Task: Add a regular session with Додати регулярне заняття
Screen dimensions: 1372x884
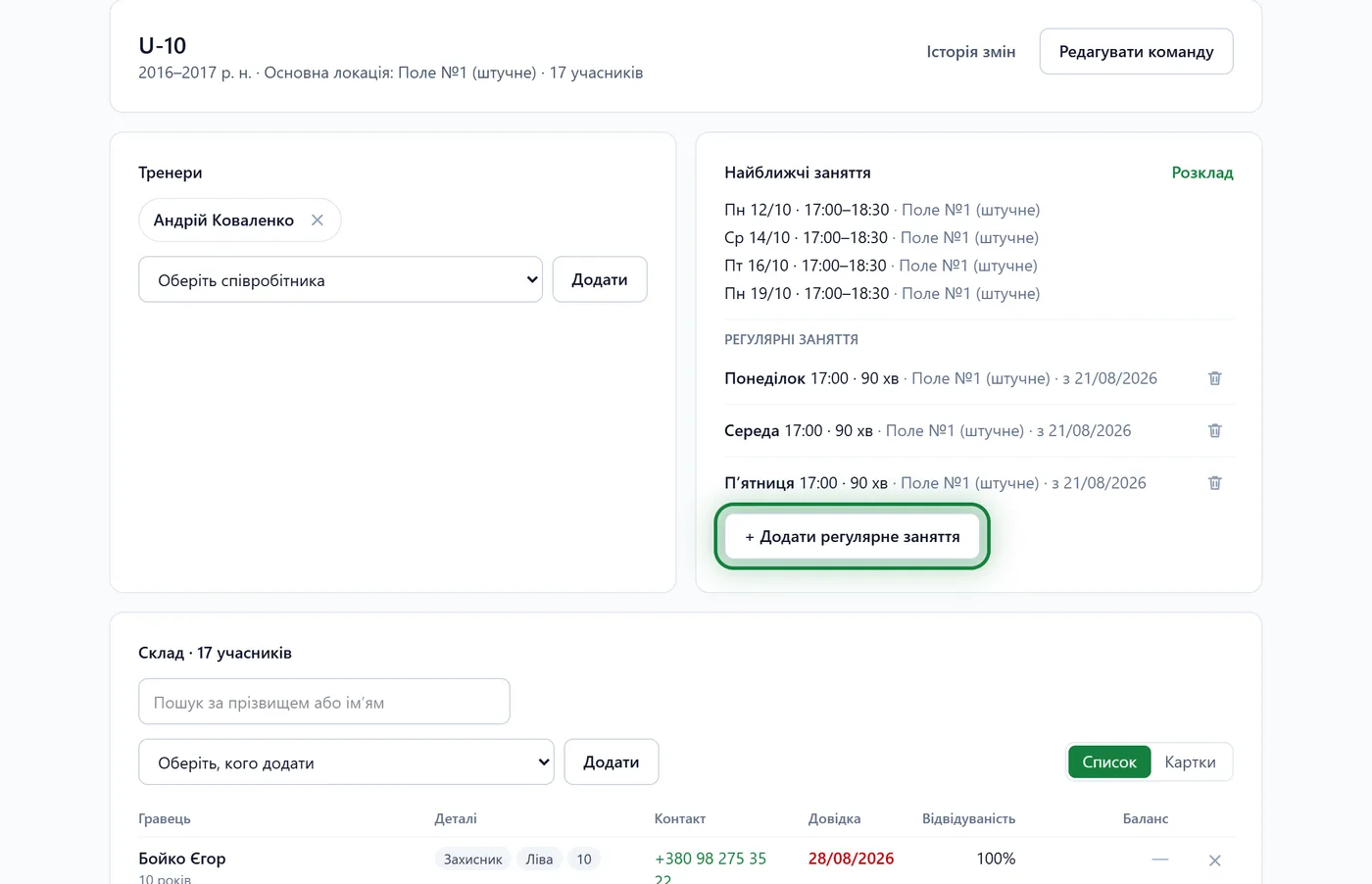Action: tap(853, 536)
